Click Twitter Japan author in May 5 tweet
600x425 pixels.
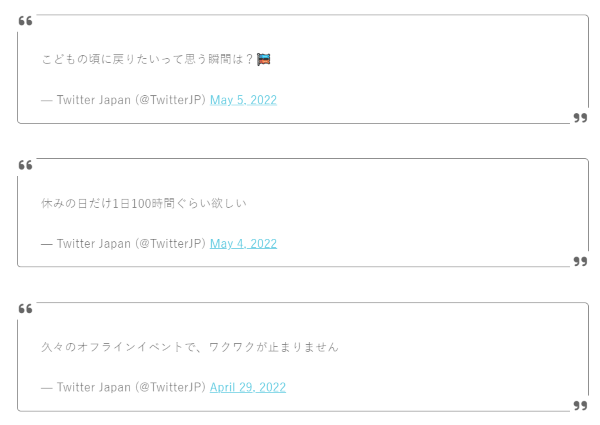[x=94, y=100]
